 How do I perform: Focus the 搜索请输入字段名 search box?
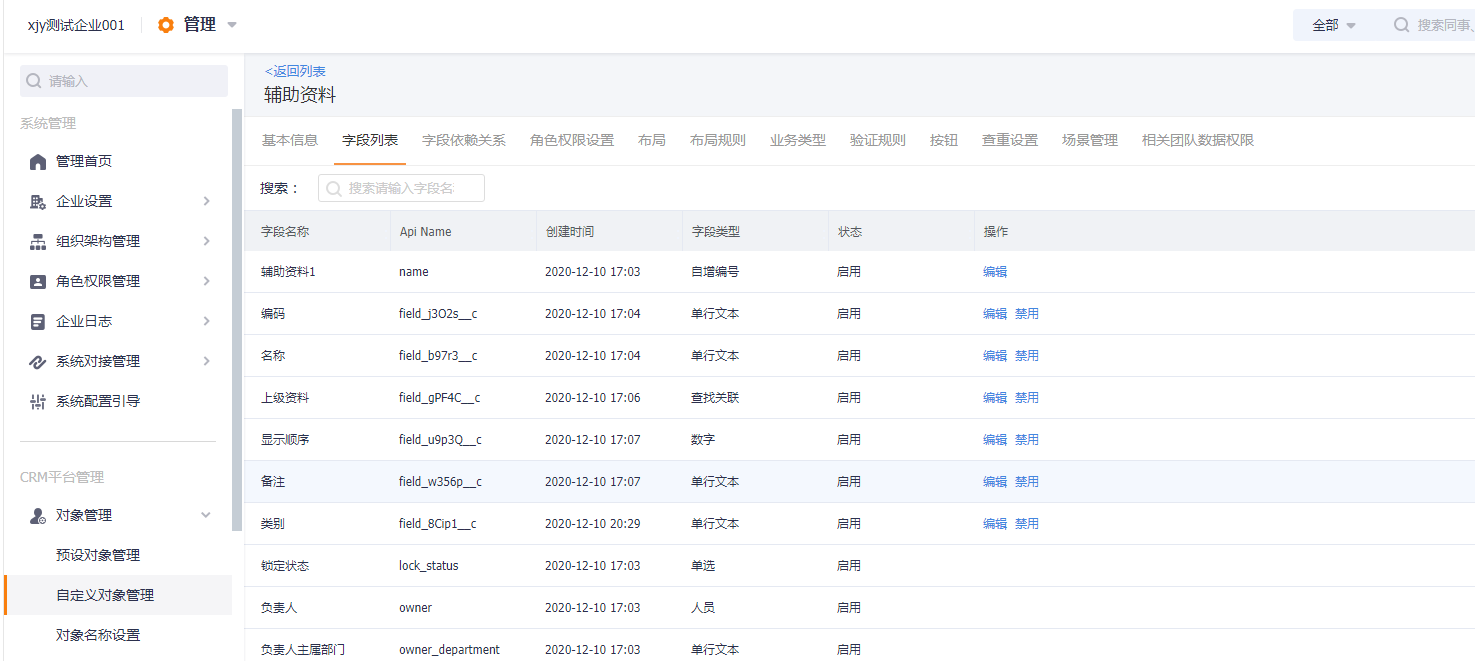401,188
